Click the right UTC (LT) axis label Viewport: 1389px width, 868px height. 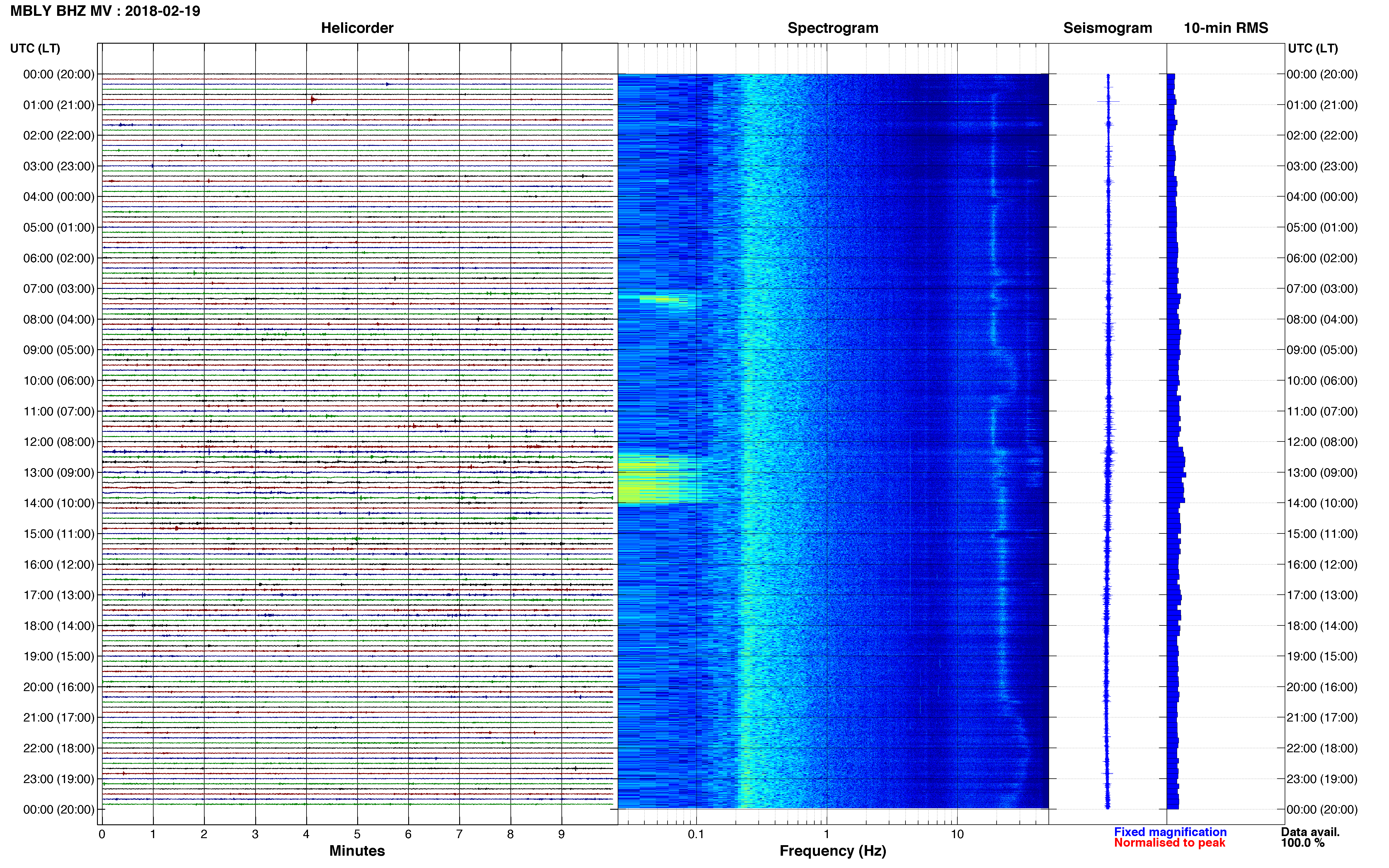click(1313, 48)
